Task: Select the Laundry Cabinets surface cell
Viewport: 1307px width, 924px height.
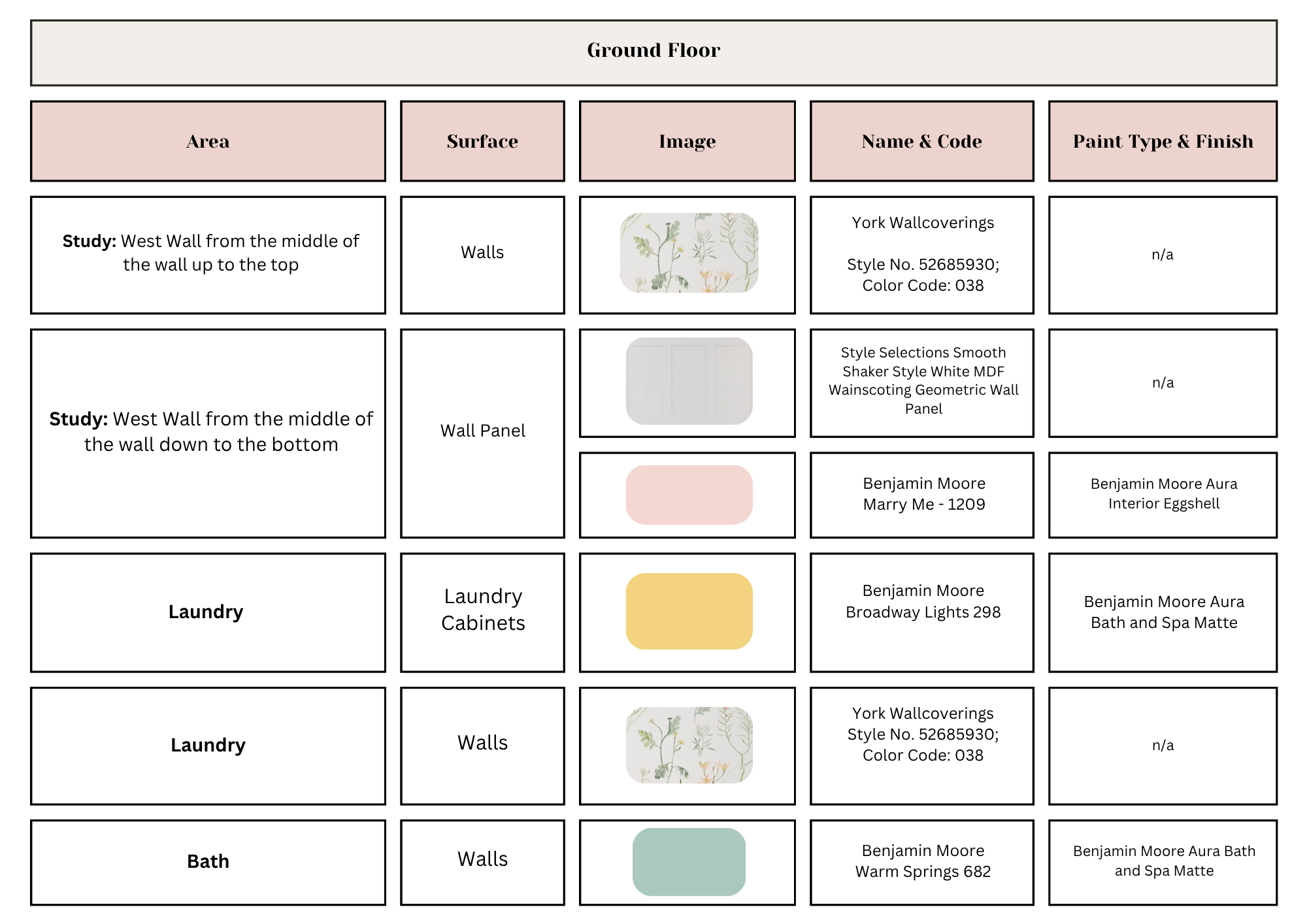Action: coord(482,612)
